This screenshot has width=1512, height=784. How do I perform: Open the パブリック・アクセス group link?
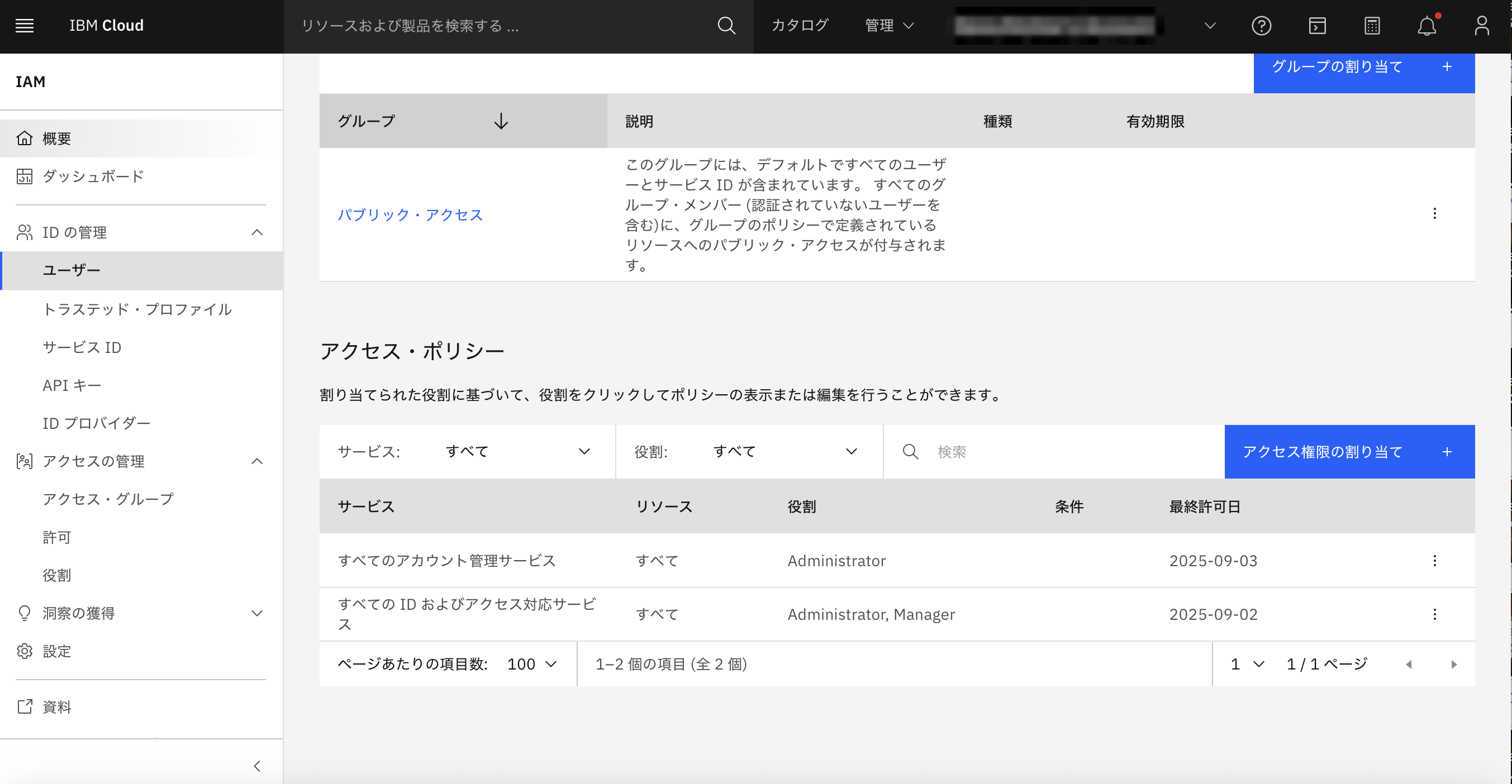[410, 214]
